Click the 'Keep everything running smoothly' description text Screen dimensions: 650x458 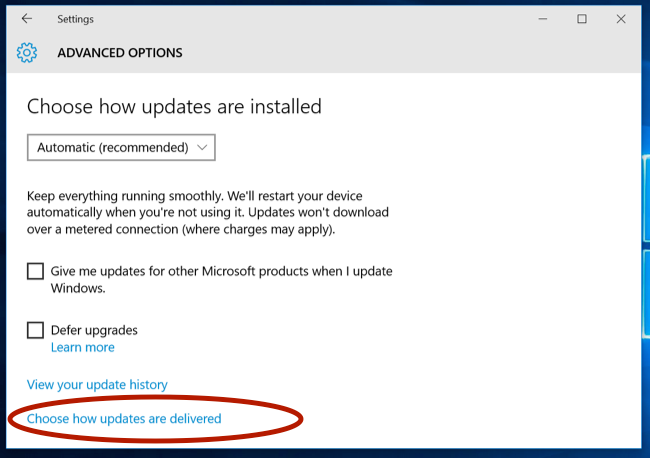click(x=207, y=213)
